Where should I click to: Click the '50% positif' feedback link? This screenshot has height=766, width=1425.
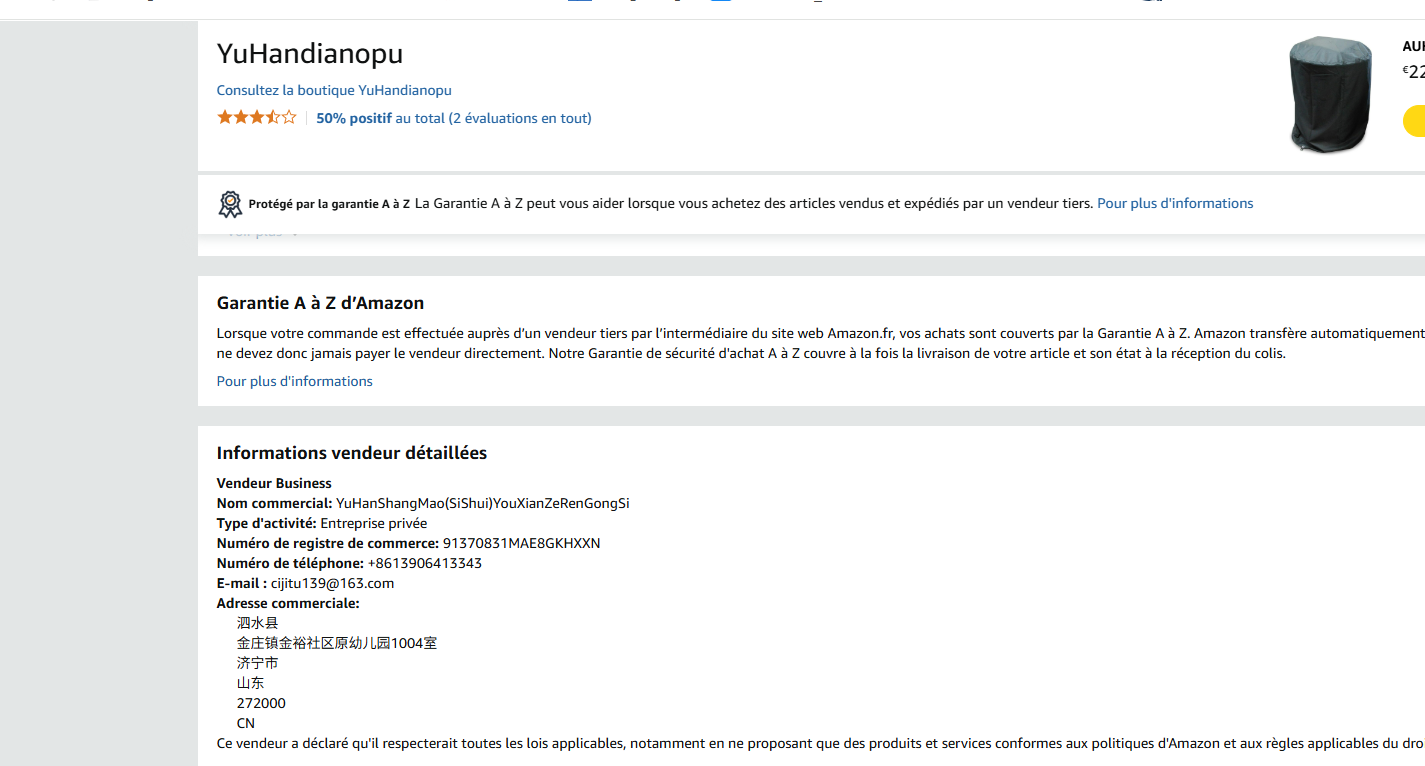[354, 118]
